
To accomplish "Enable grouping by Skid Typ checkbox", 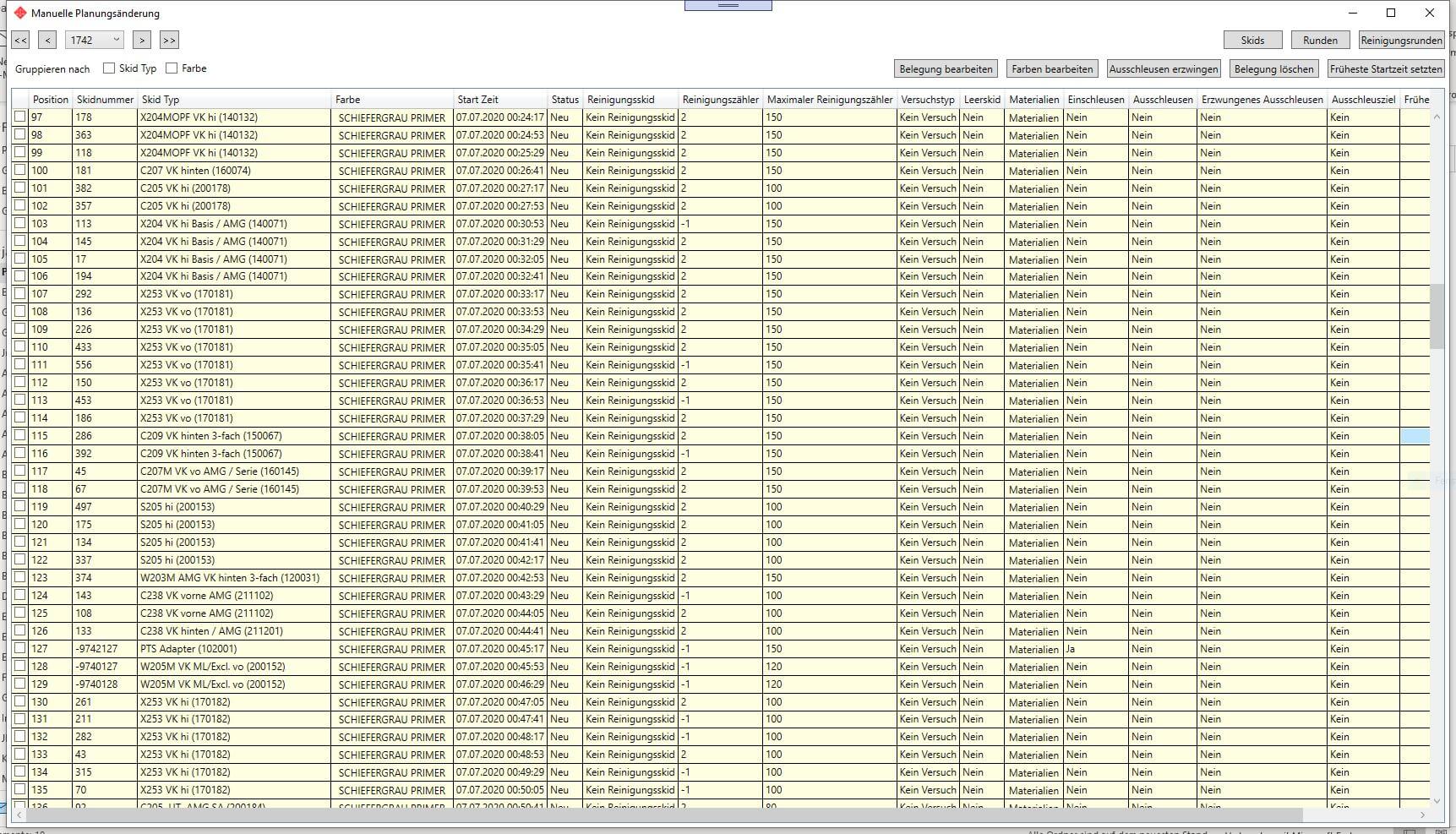I will point(109,68).
